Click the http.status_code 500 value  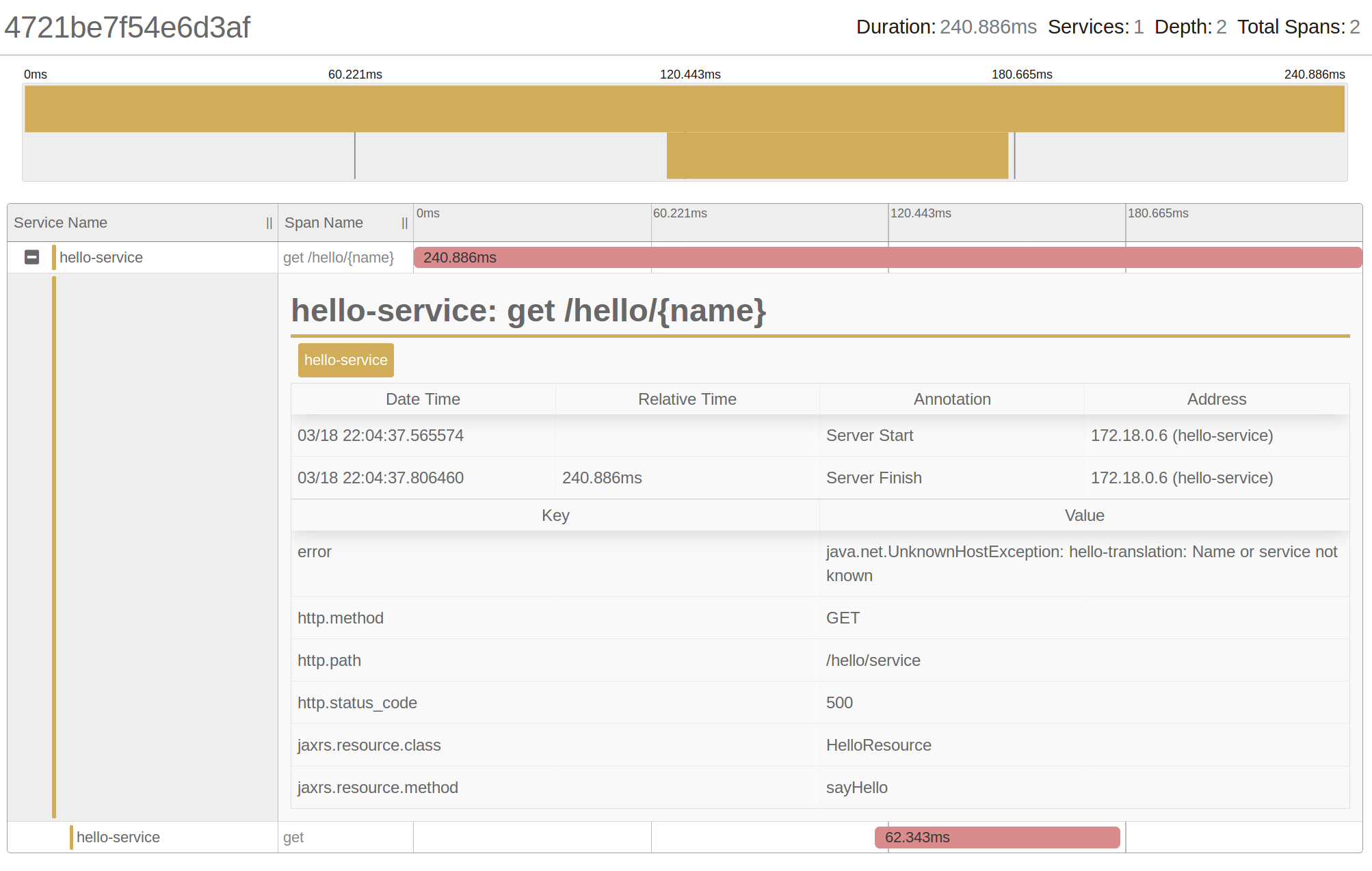coord(839,702)
